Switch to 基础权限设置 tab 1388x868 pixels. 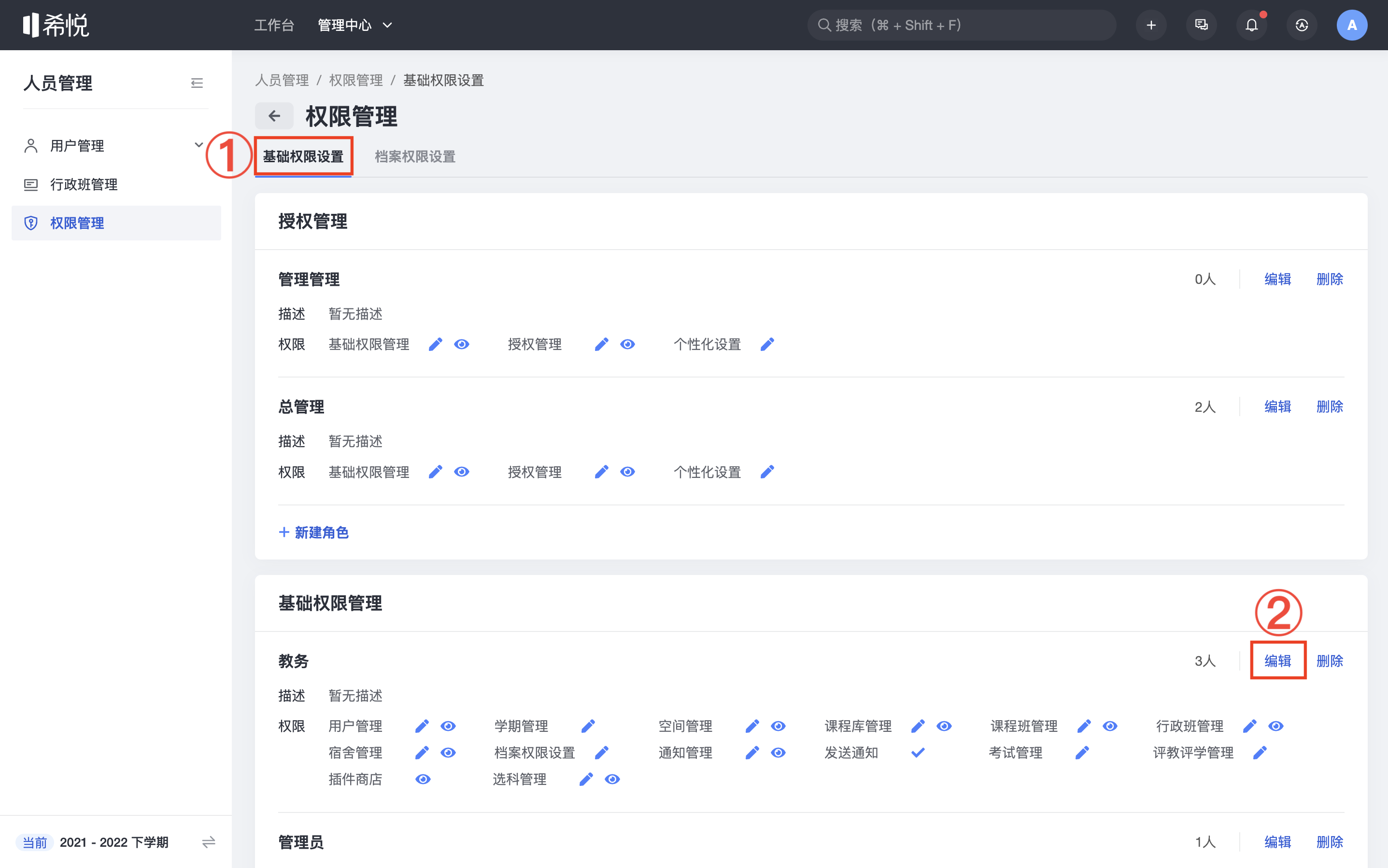[x=303, y=156]
